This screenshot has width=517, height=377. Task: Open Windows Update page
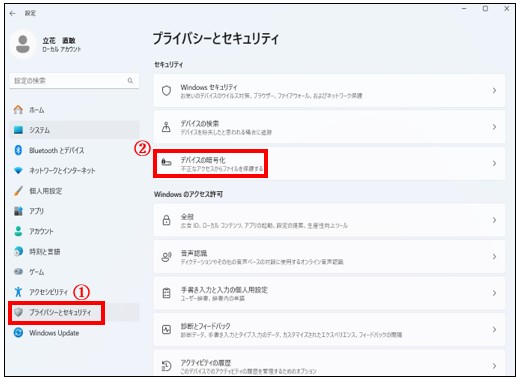tap(74, 333)
